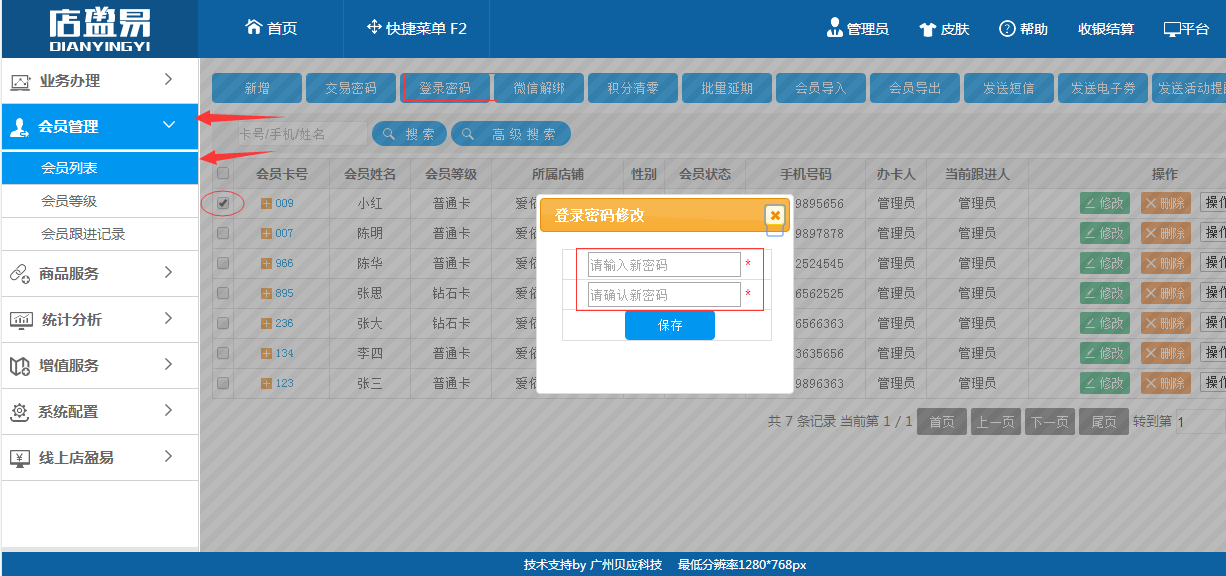
Task: Click the 搜索 magnifier button
Action: [x=409, y=134]
